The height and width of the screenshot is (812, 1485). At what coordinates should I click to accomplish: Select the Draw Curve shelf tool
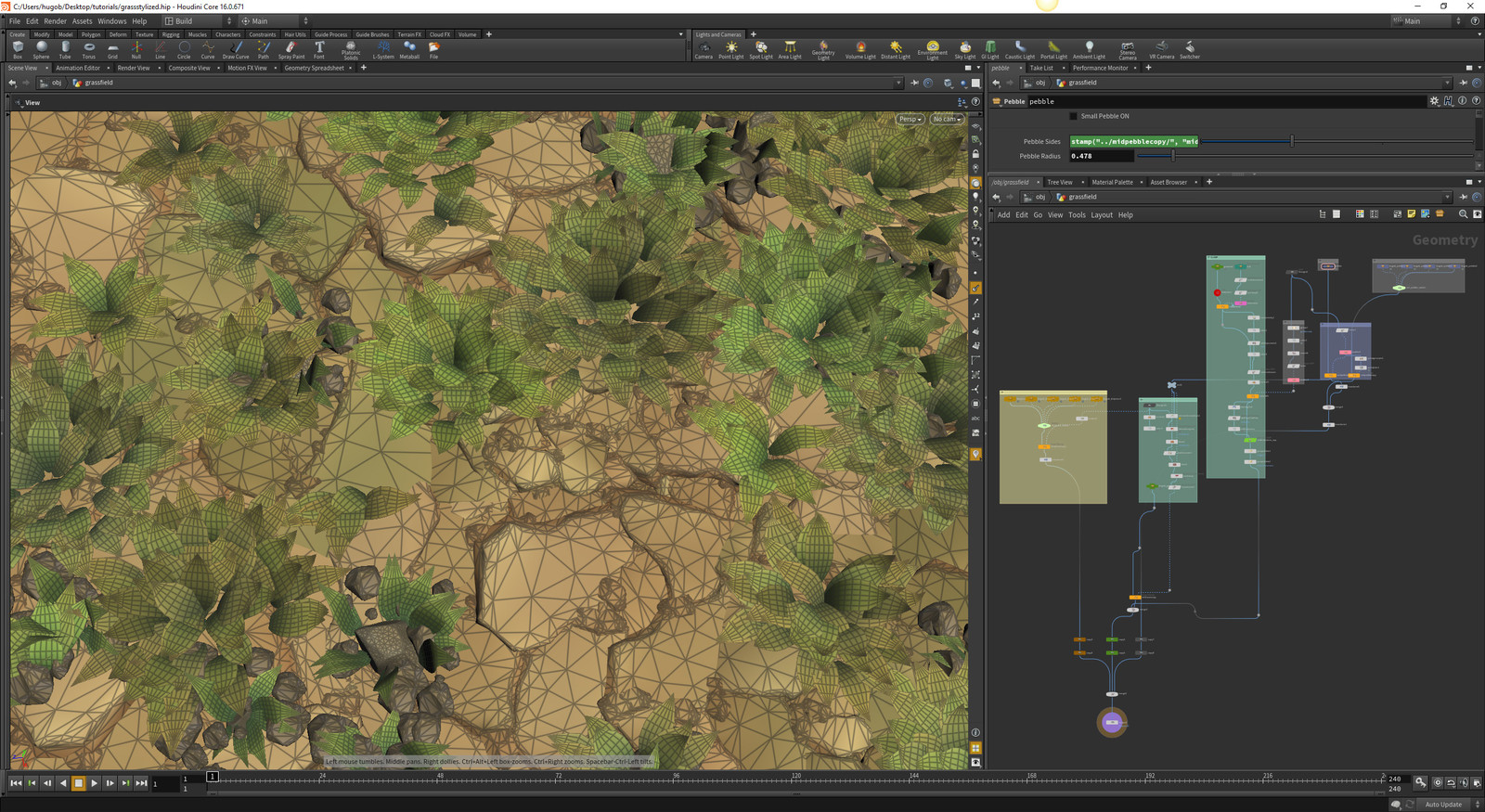[x=236, y=49]
